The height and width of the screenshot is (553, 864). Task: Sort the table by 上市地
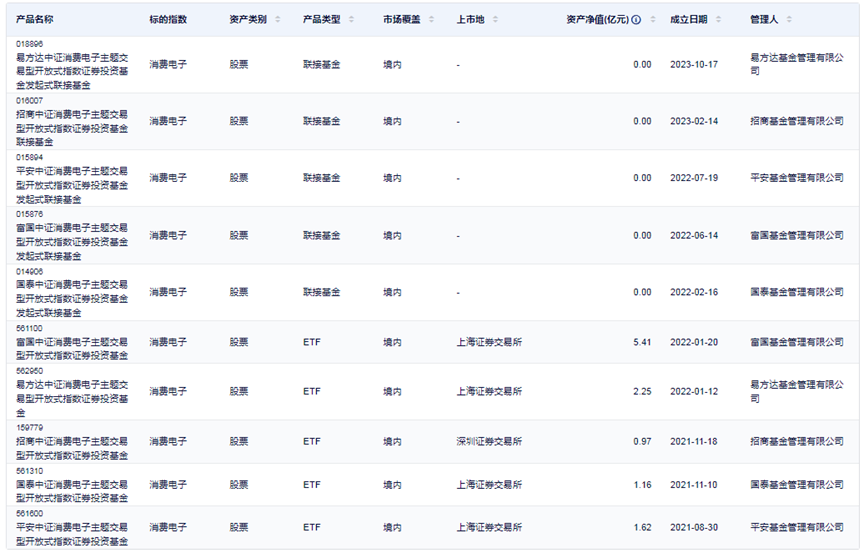495,20
